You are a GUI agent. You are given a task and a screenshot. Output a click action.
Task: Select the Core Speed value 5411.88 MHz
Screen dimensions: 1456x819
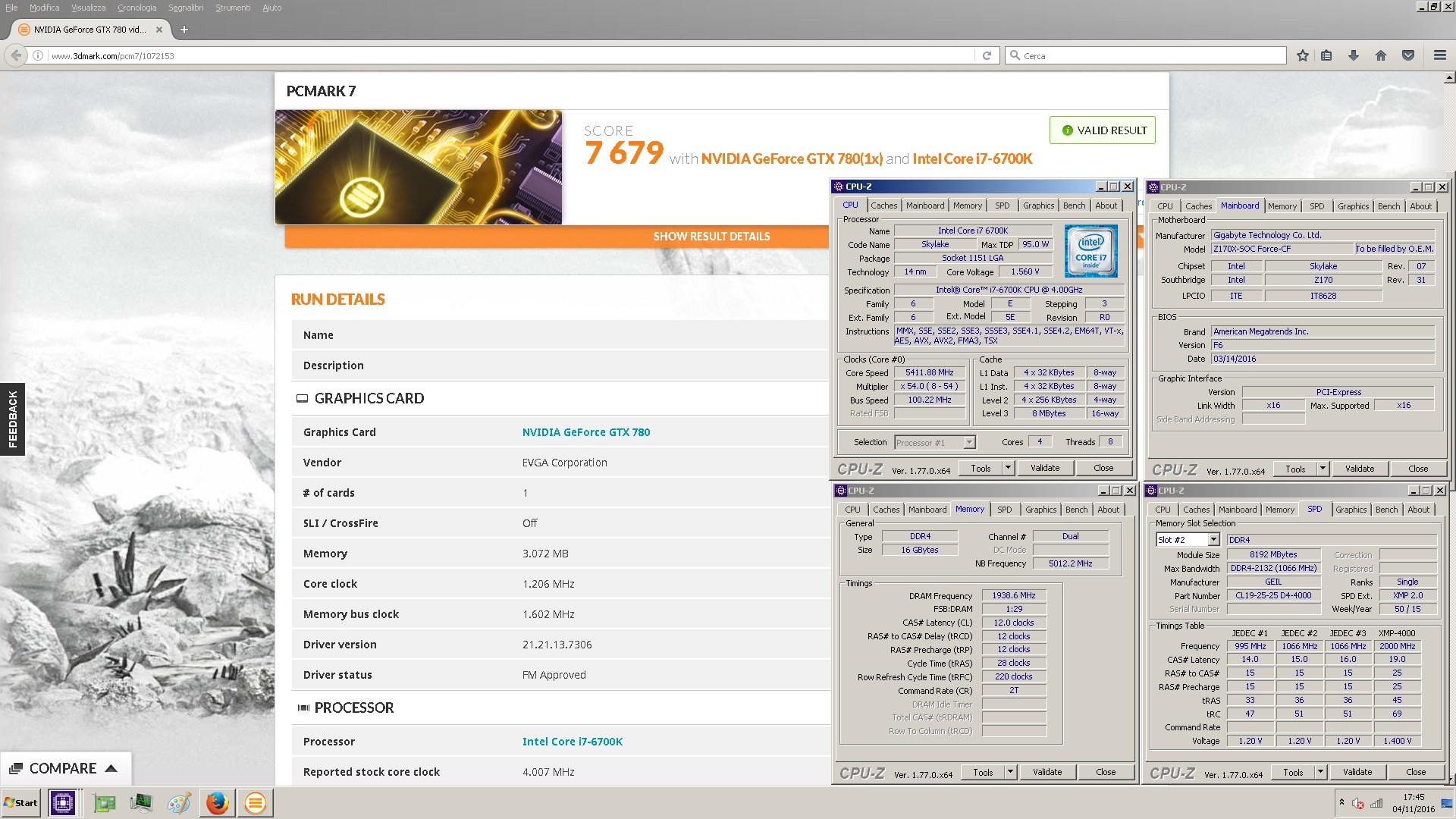pyautogui.click(x=929, y=372)
